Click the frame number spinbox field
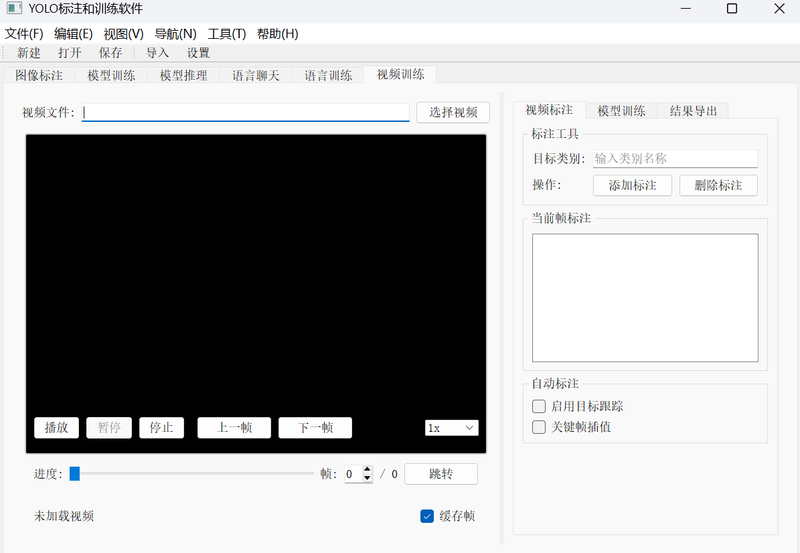Screen dimensions: 800x553 pyautogui.click(x=354, y=474)
